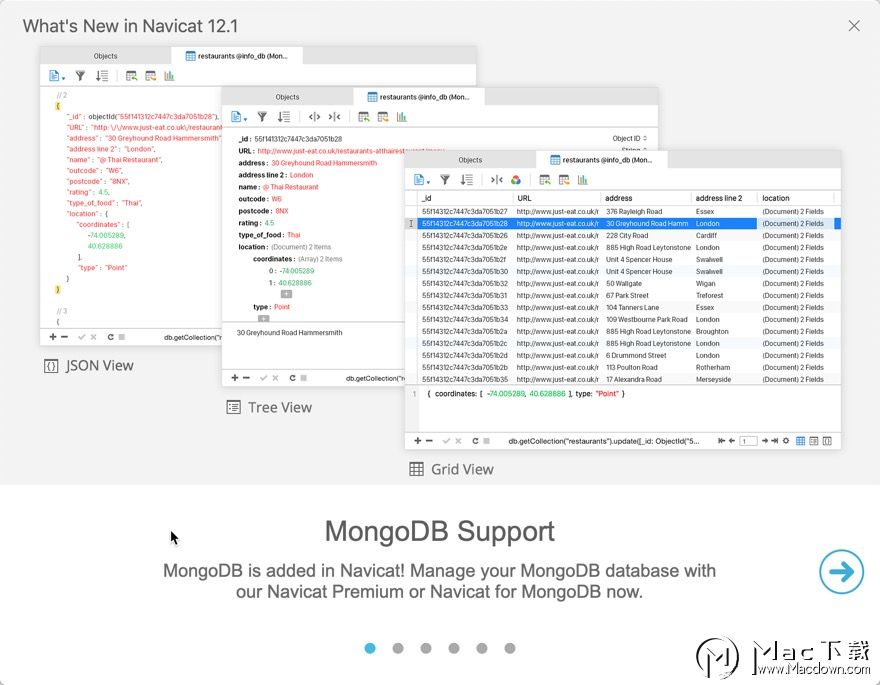Click the plus button below type: Point
The image size is (880, 685).
click(263, 318)
